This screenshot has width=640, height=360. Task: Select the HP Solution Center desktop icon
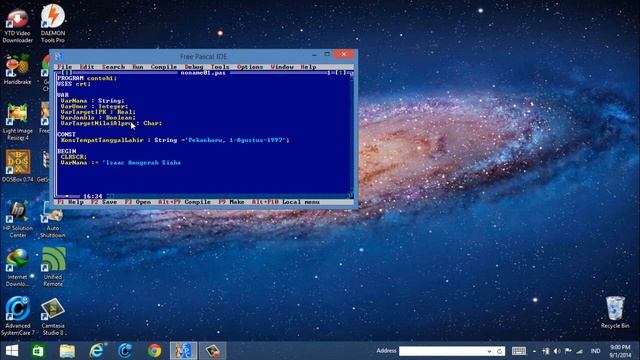(17, 219)
